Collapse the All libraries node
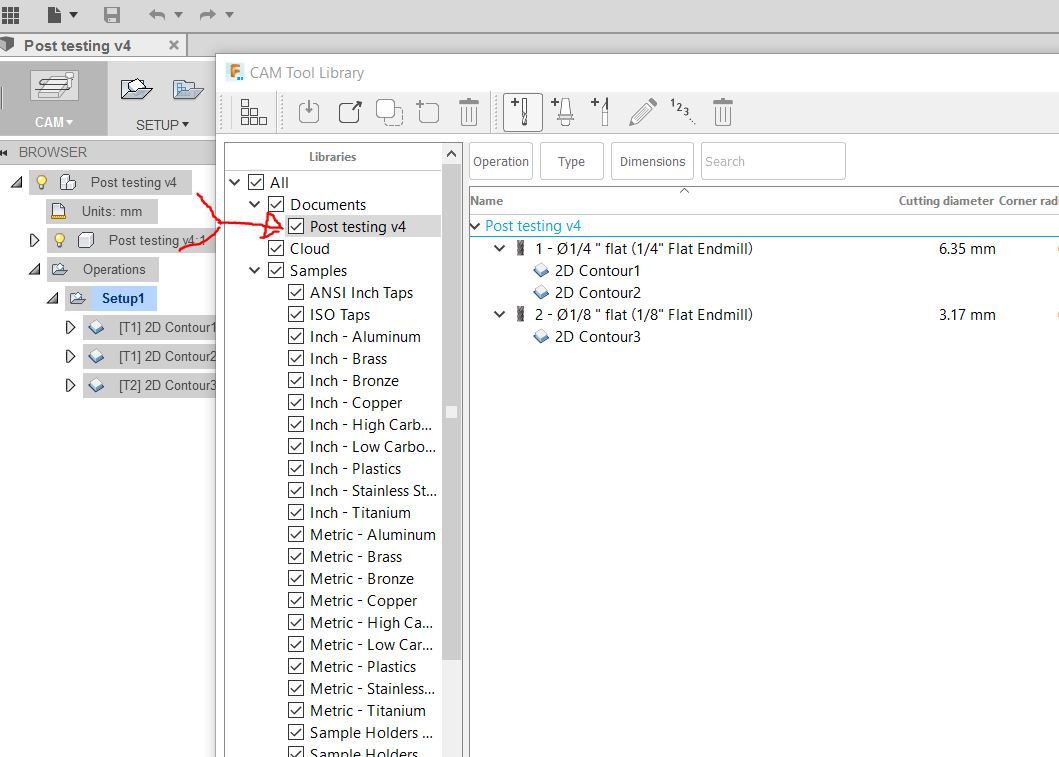The image size is (1059, 757). (x=234, y=182)
